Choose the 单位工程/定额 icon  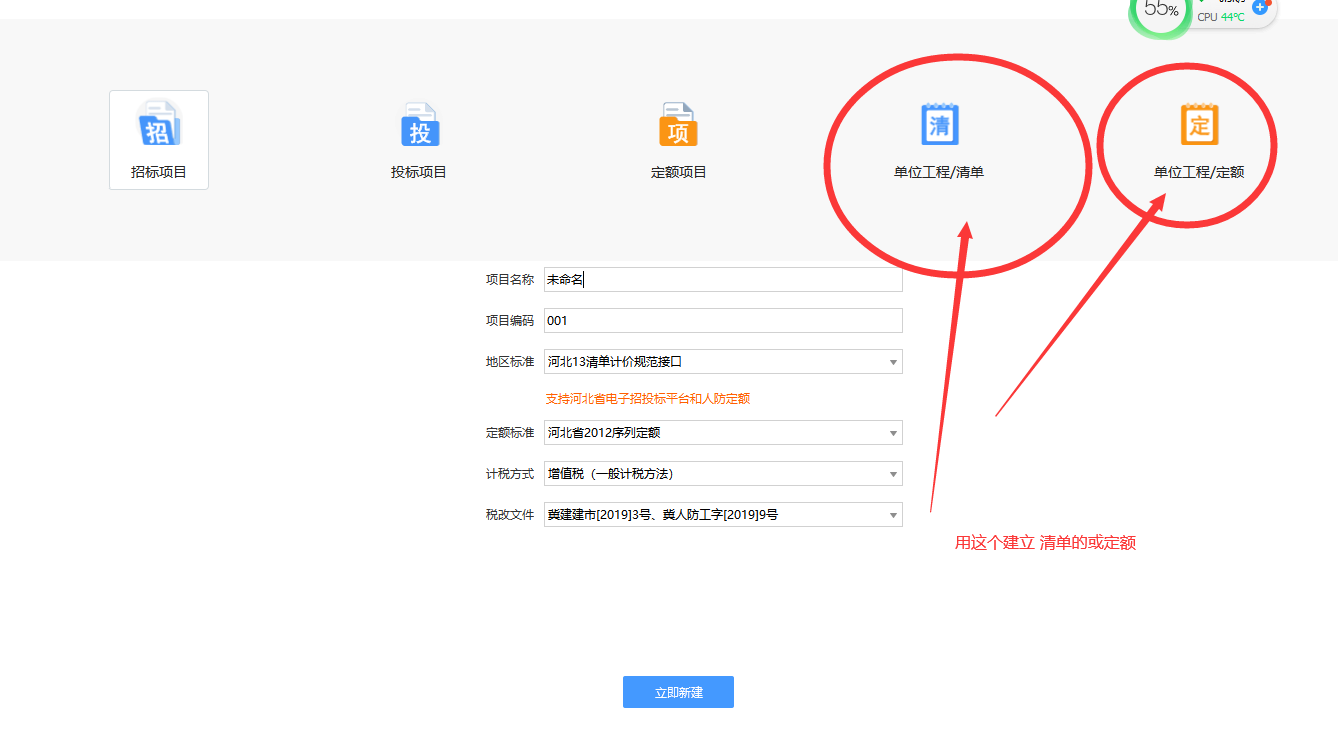point(1199,124)
